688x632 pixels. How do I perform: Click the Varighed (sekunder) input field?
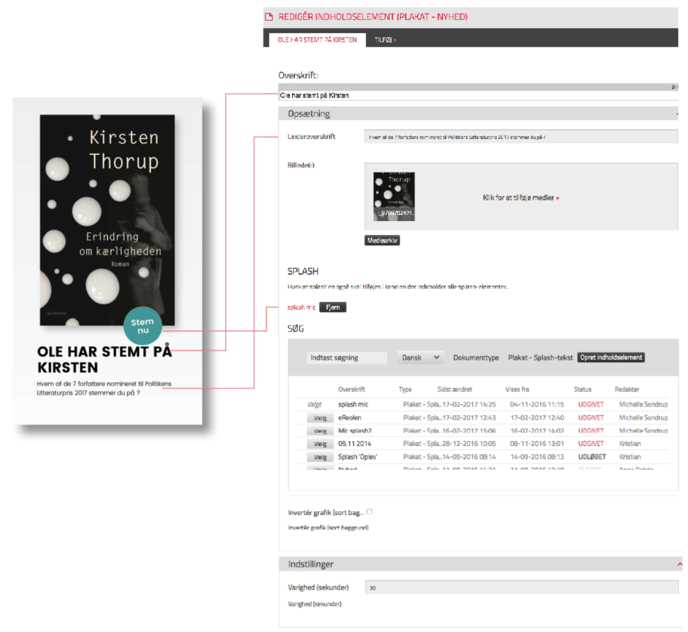coord(522,587)
